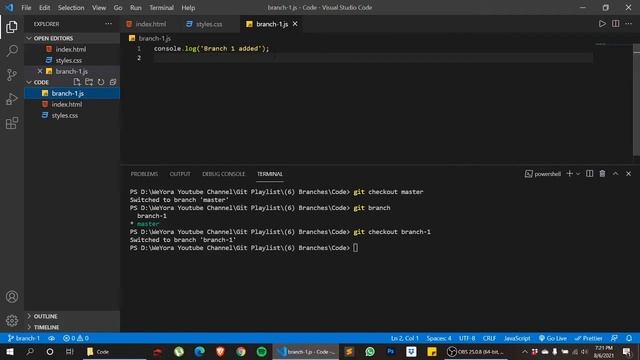The width and height of the screenshot is (640, 360).
Task: Close the terminal panel
Action: pyautogui.click(x=629, y=174)
